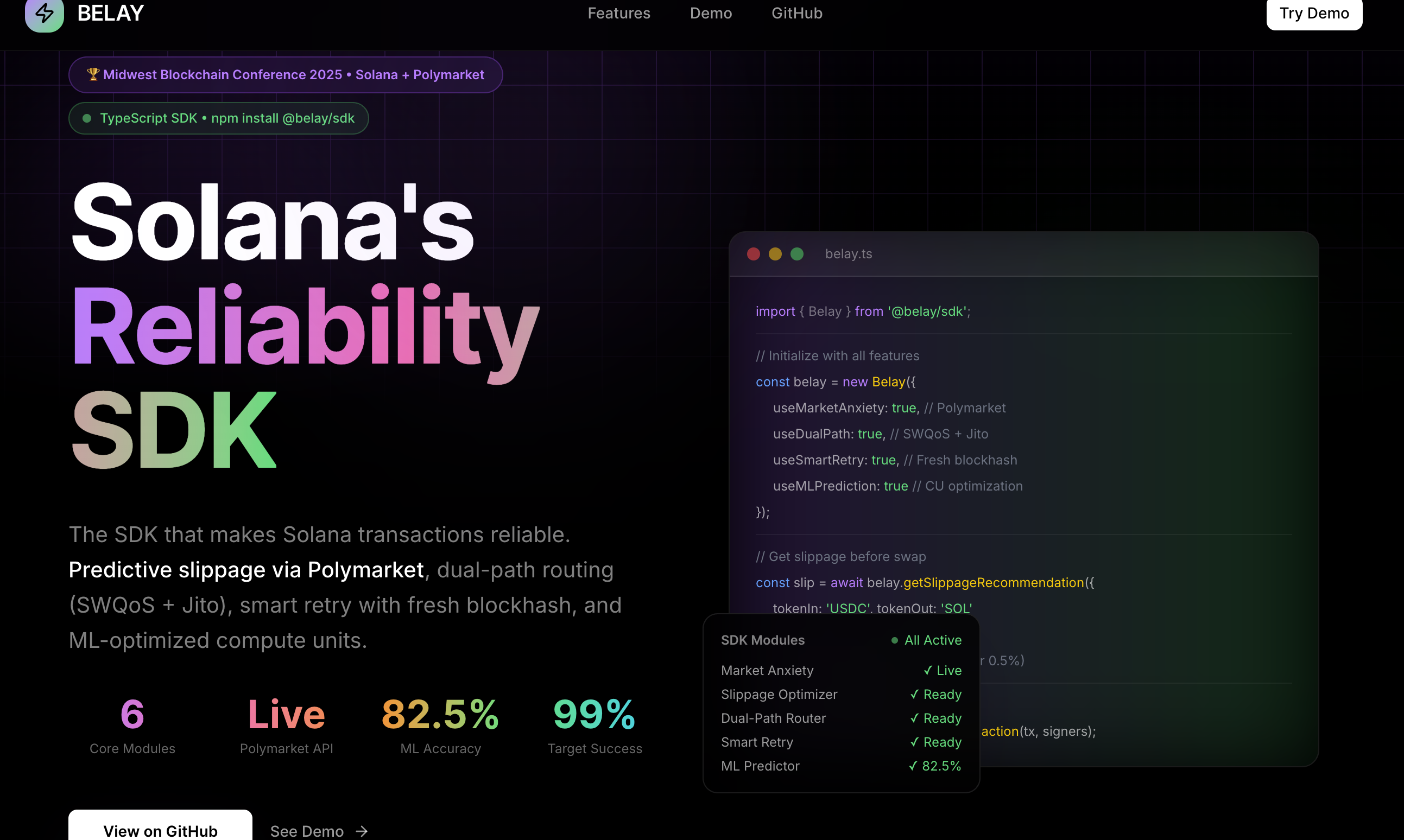Screen dimensions: 1404x840
Task: Click the green dot in TypeScript SDK badge
Action: [87, 118]
